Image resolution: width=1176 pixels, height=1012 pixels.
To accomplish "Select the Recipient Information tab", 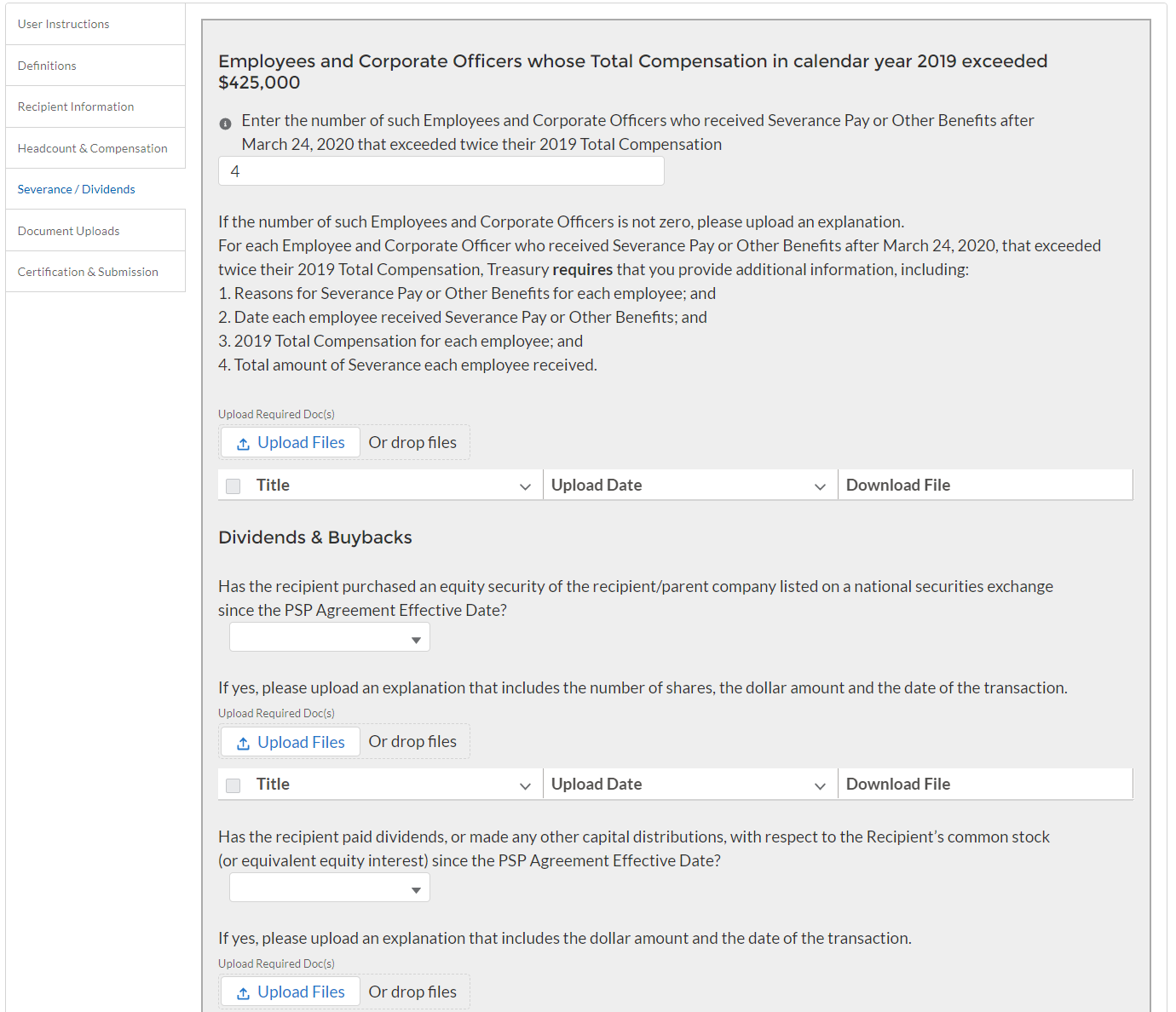I will pos(76,106).
